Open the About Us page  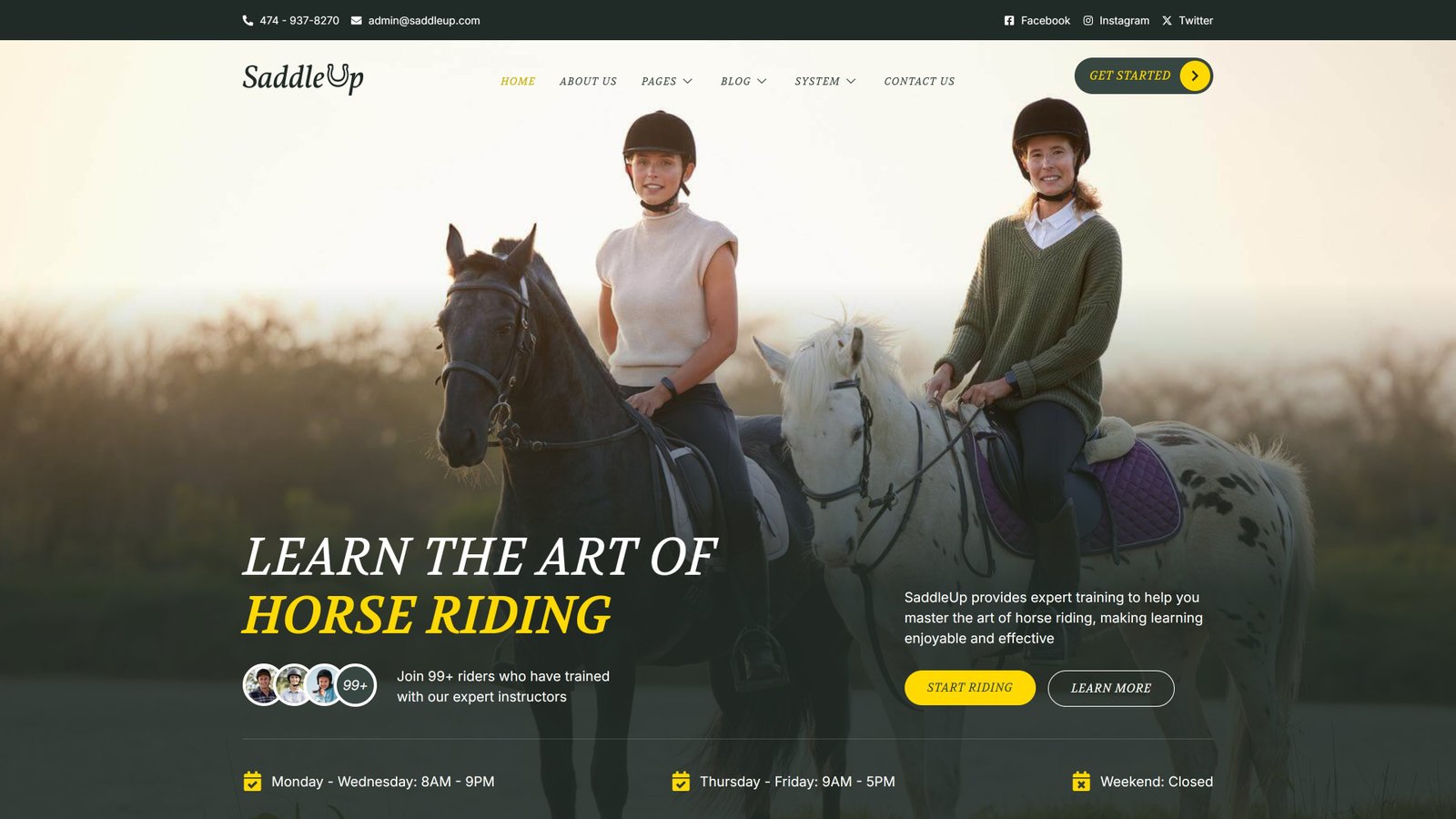click(x=588, y=81)
